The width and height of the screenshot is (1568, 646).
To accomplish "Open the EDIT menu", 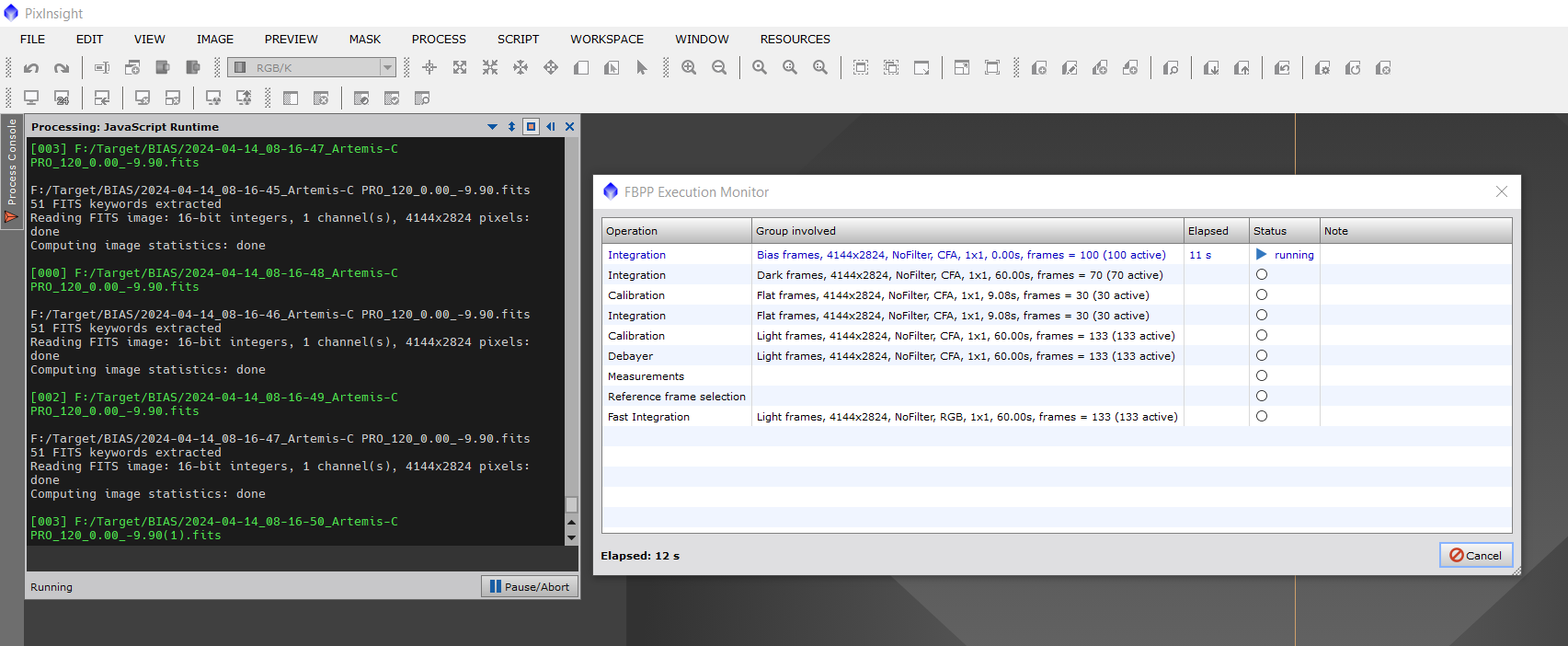I will click(x=89, y=39).
